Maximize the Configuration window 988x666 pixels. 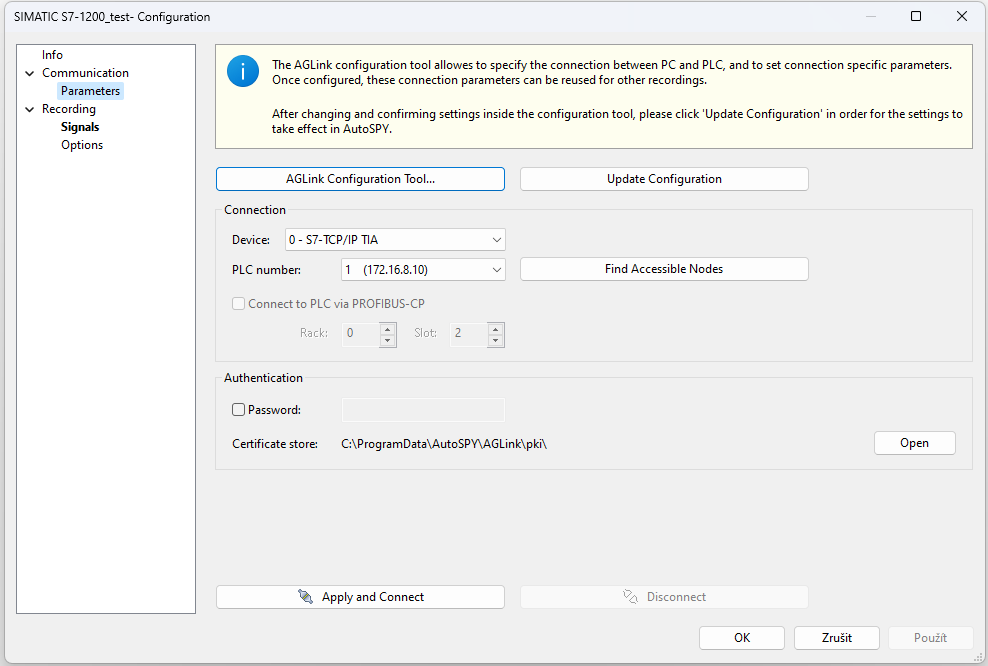tap(916, 16)
